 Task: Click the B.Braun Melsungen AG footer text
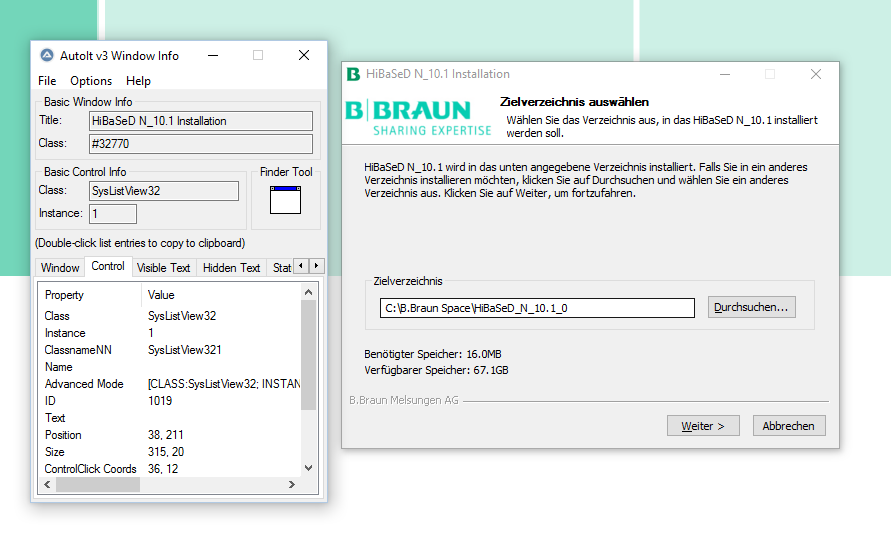tap(403, 400)
